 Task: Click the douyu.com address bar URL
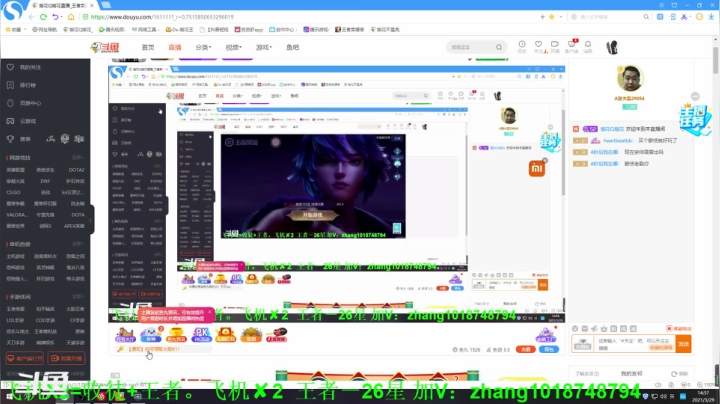point(162,17)
